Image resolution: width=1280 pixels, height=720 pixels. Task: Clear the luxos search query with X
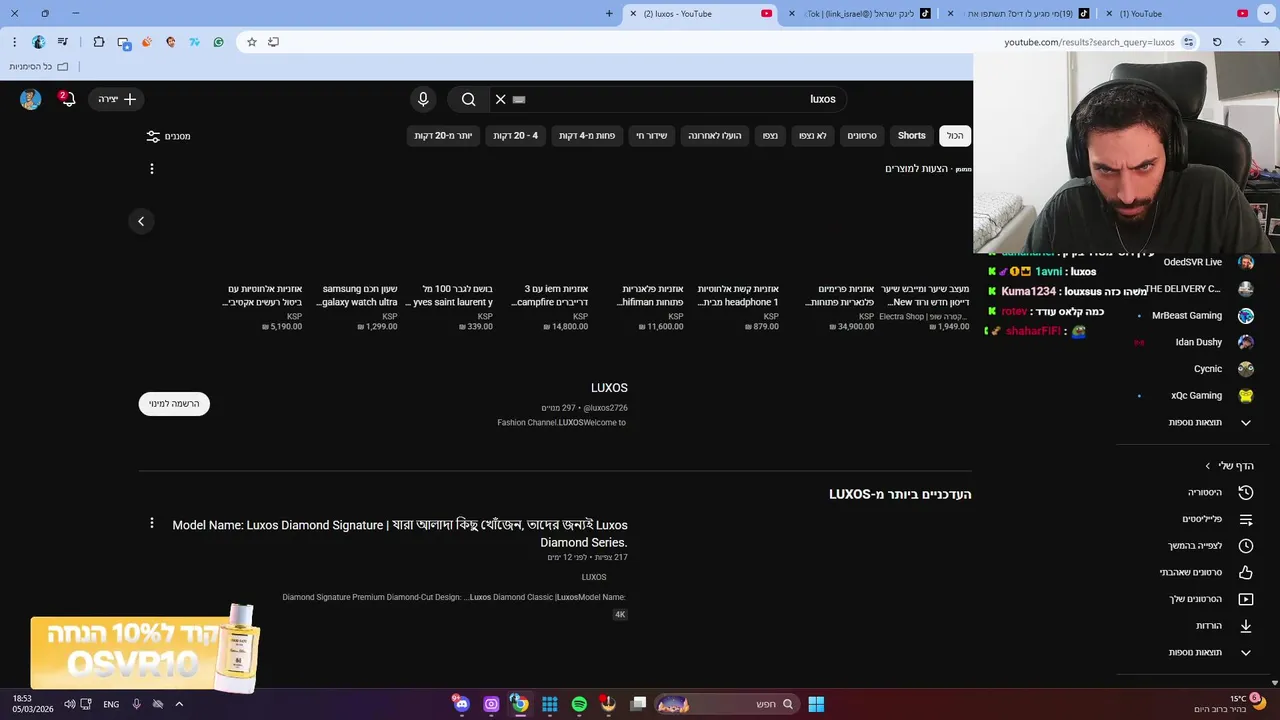pos(500,99)
